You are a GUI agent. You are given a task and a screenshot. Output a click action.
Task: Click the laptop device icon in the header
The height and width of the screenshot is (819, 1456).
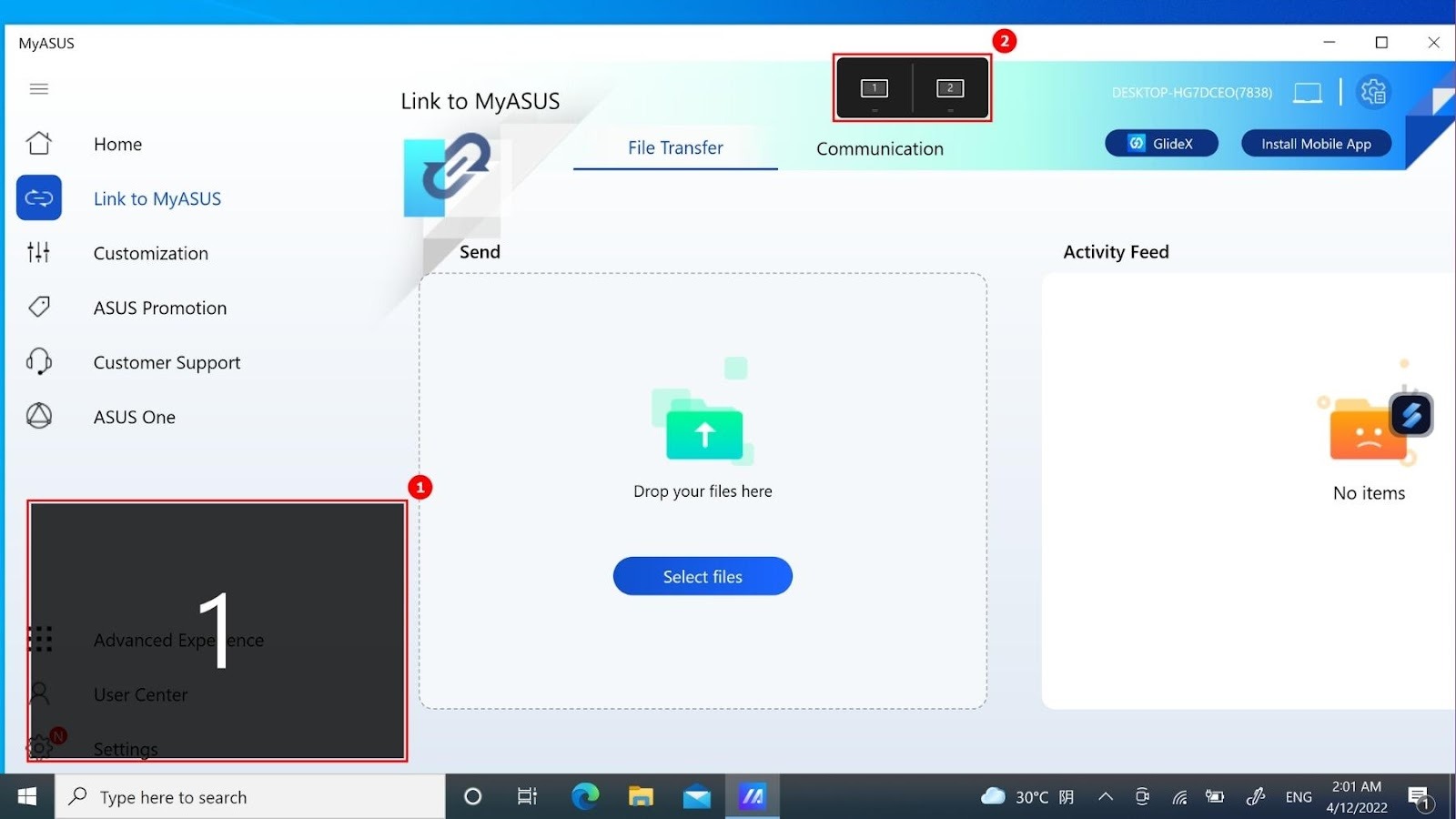click(x=1308, y=92)
